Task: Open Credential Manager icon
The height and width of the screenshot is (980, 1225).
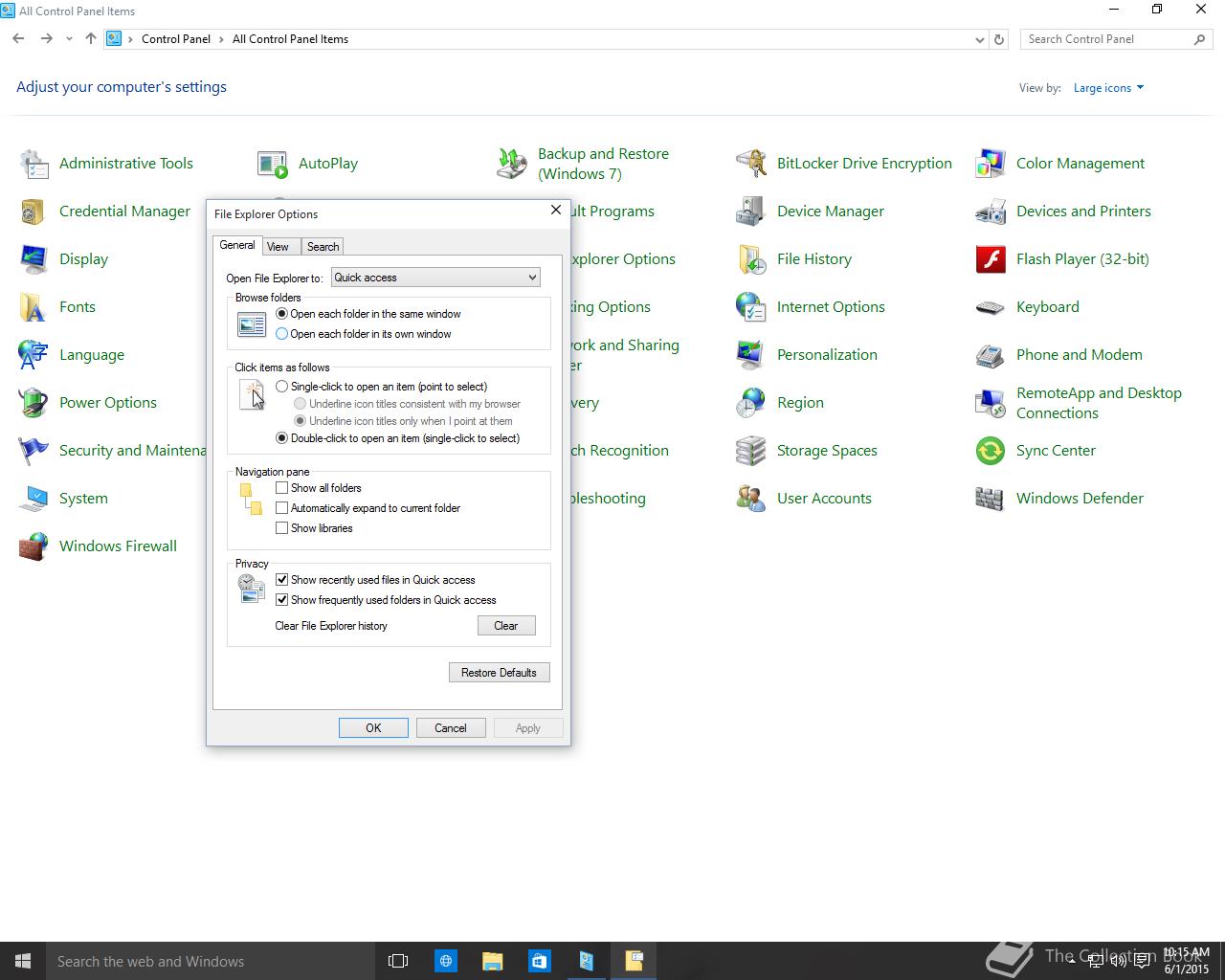Action: pyautogui.click(x=33, y=212)
